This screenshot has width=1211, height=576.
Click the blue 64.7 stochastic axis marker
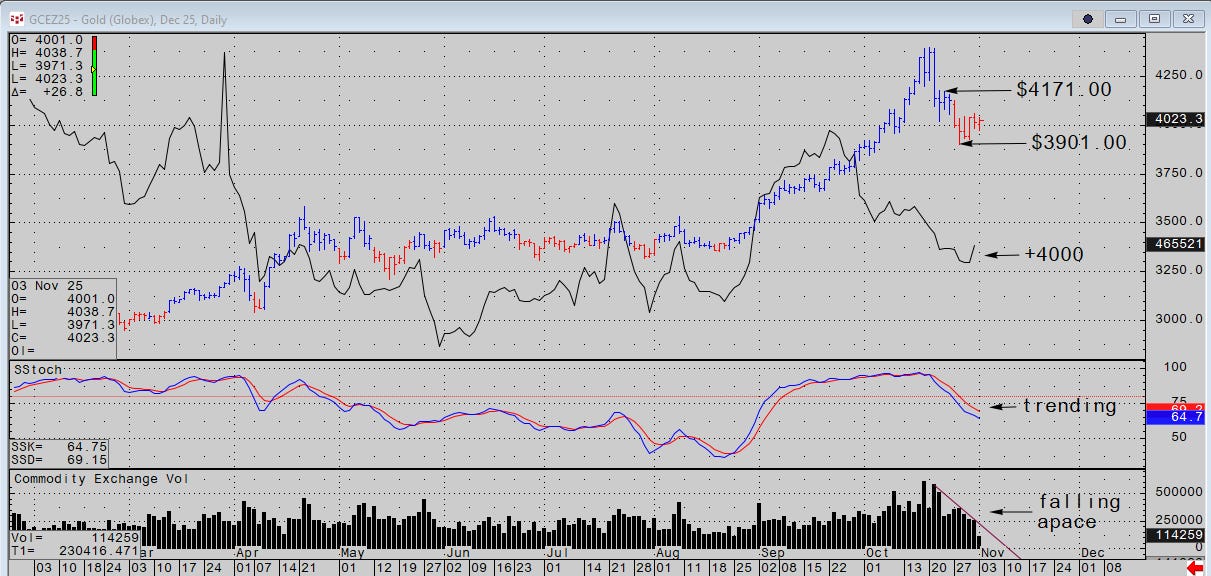pyautogui.click(x=1177, y=417)
